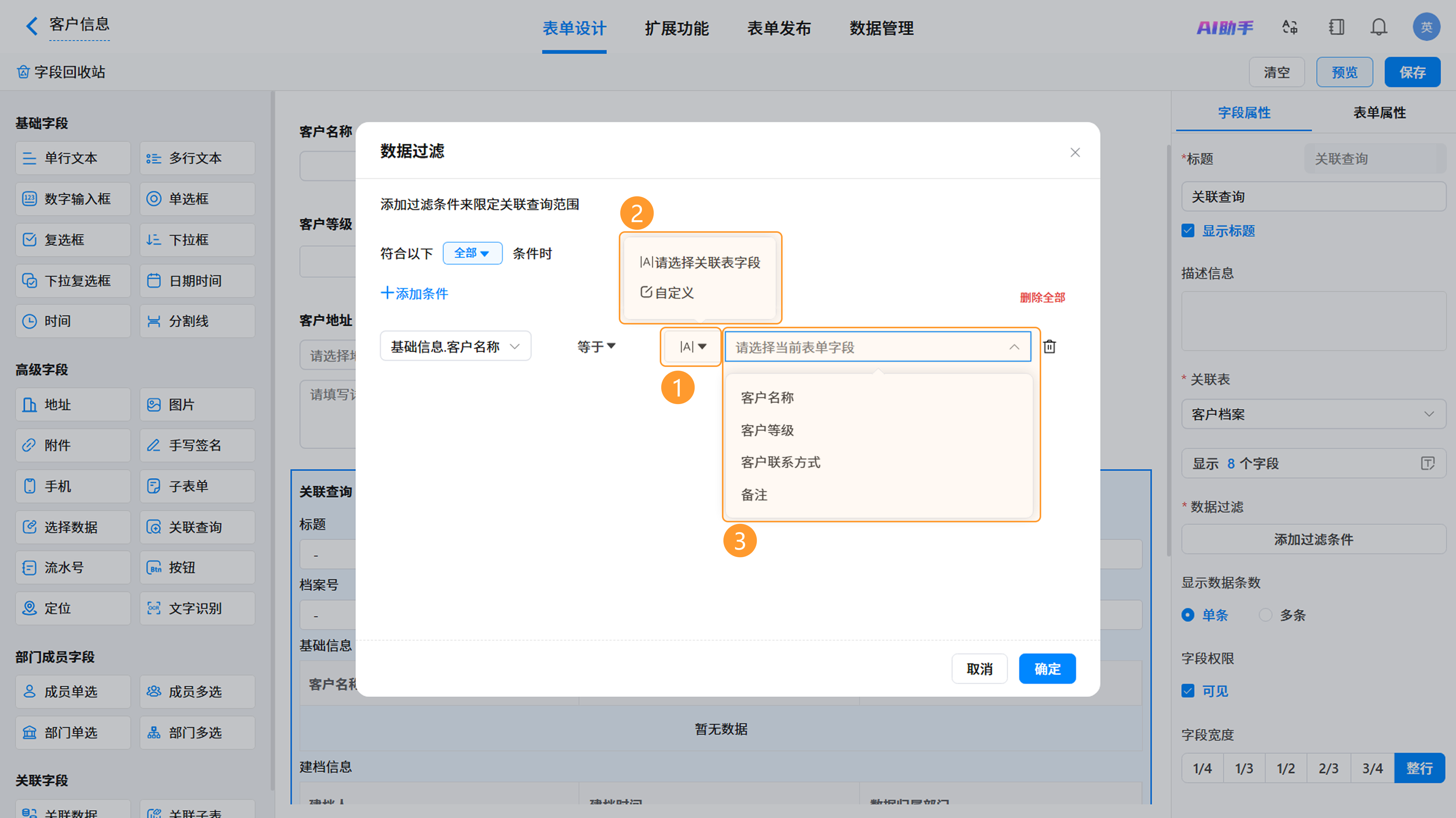Select the 手写签名 field
The image size is (1456, 818).
coord(197,445)
